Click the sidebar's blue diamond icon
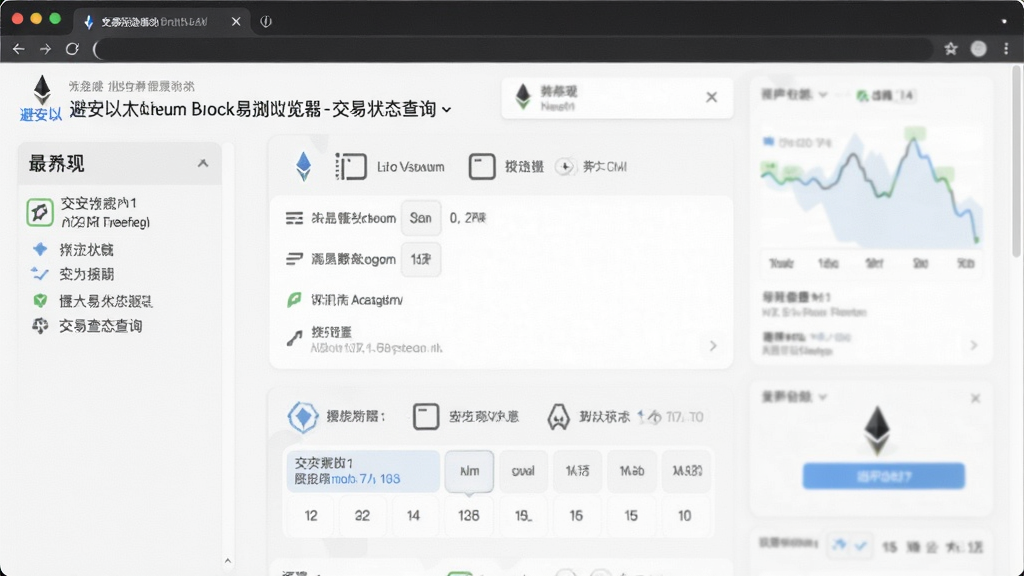Screen dimensions: 1024x576 pyautogui.click(x=40, y=249)
